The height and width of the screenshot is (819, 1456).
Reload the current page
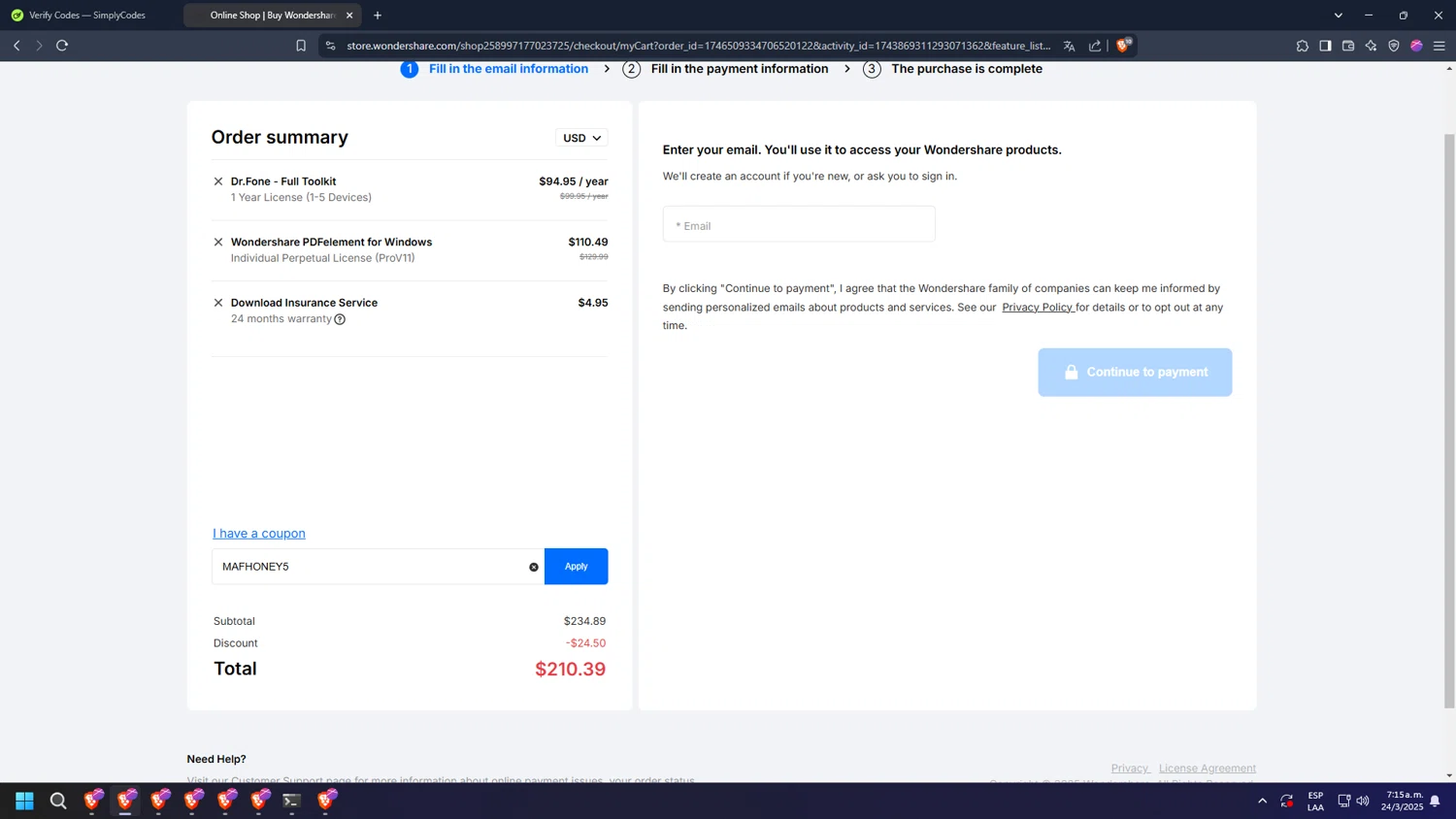[62, 46]
